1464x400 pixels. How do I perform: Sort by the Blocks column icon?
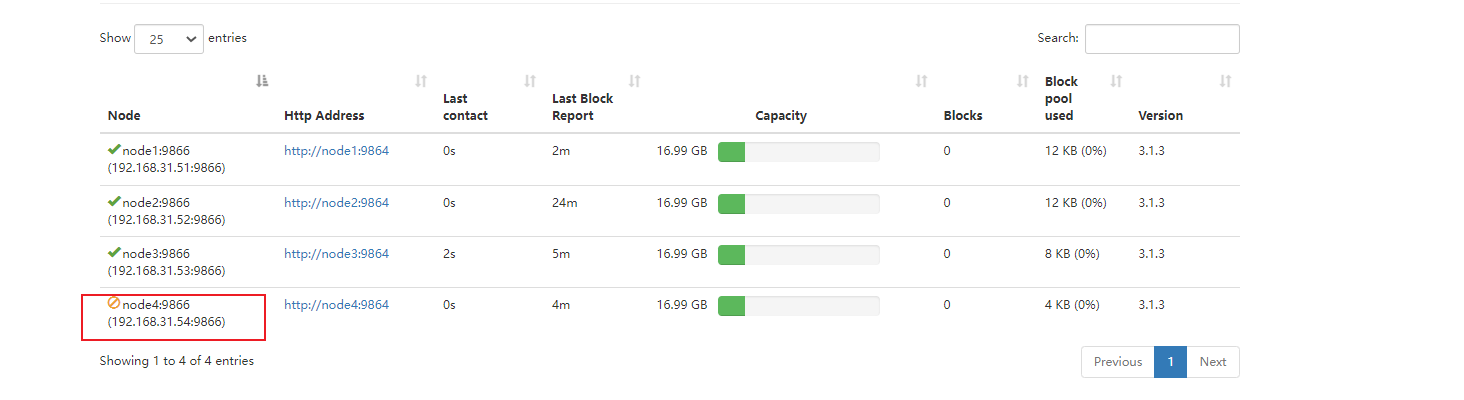click(x=1022, y=81)
